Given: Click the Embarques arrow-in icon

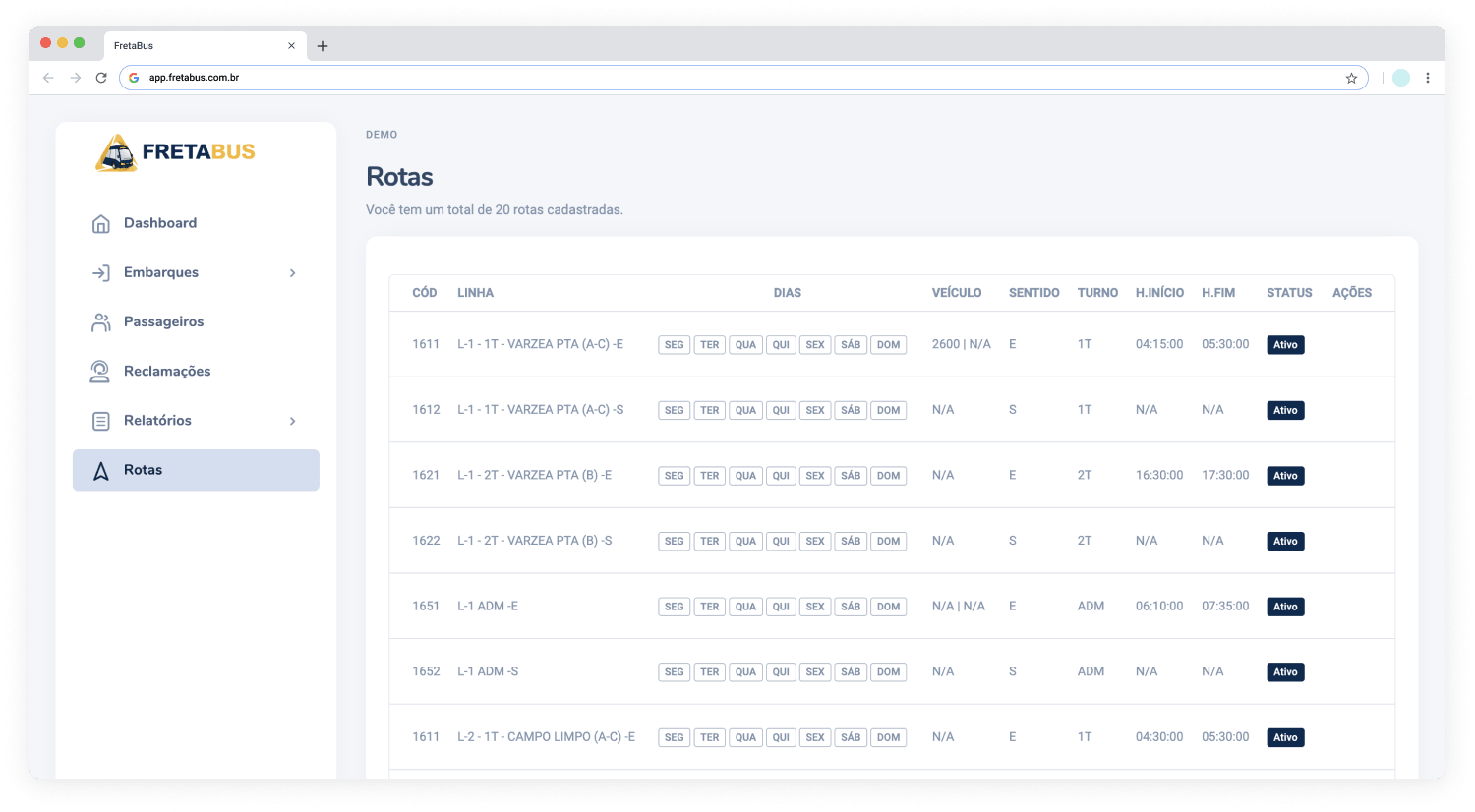Looking at the screenshot, I should [x=100, y=273].
